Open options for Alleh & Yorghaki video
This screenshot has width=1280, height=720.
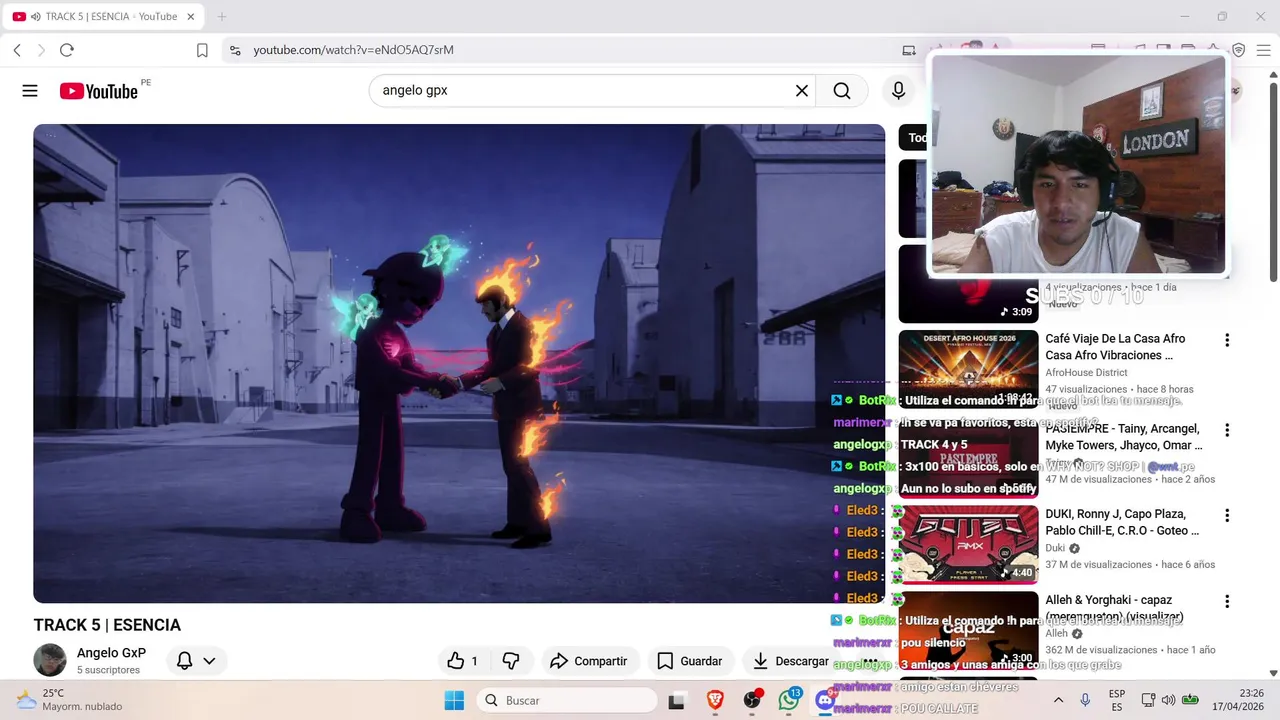coord(1227,602)
